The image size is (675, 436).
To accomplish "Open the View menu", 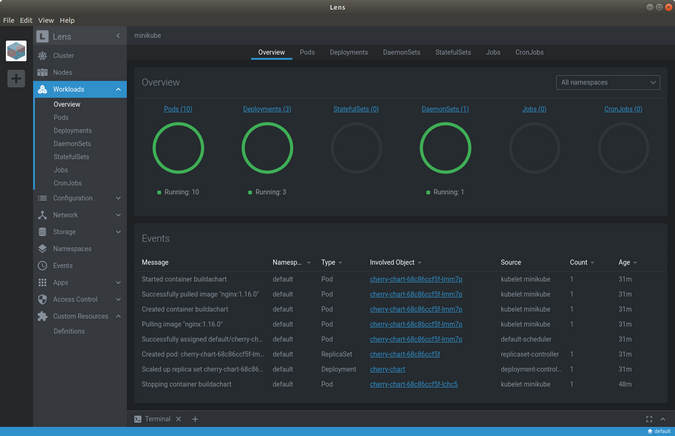I will [x=45, y=20].
